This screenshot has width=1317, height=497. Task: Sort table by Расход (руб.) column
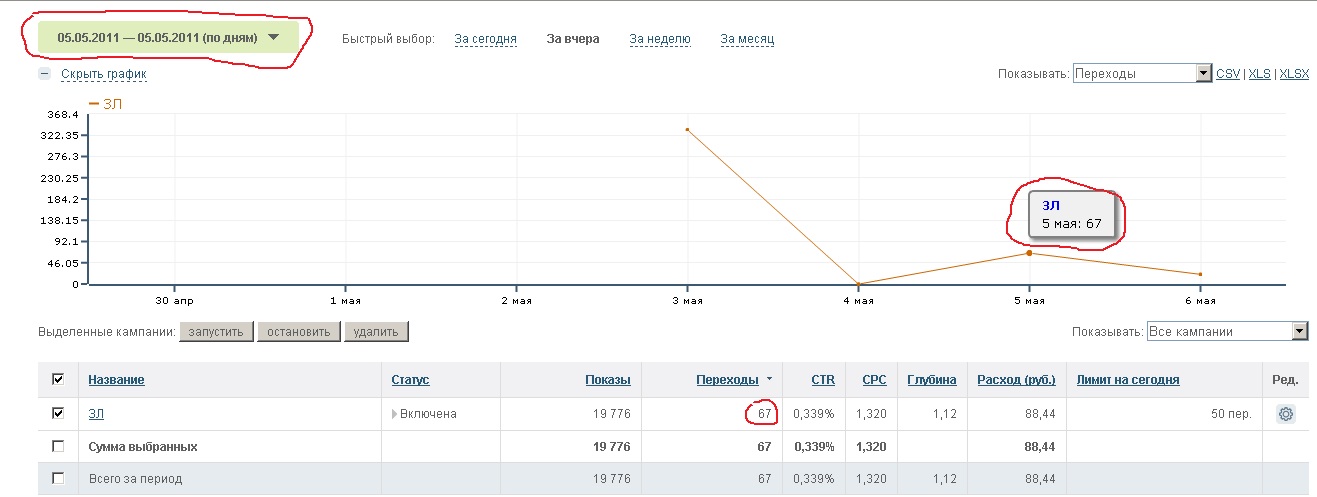click(x=1016, y=380)
